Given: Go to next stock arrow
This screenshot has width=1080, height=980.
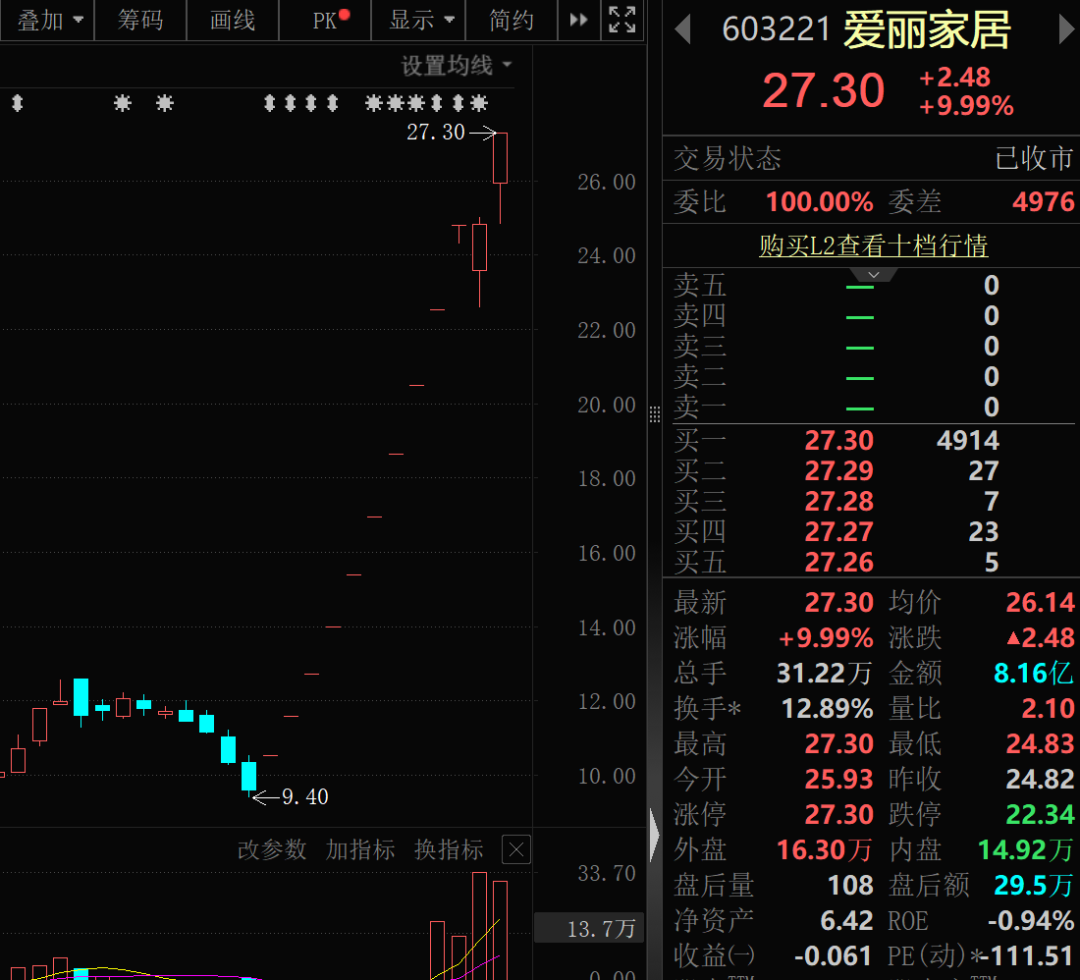Looking at the screenshot, I should (1066, 30).
